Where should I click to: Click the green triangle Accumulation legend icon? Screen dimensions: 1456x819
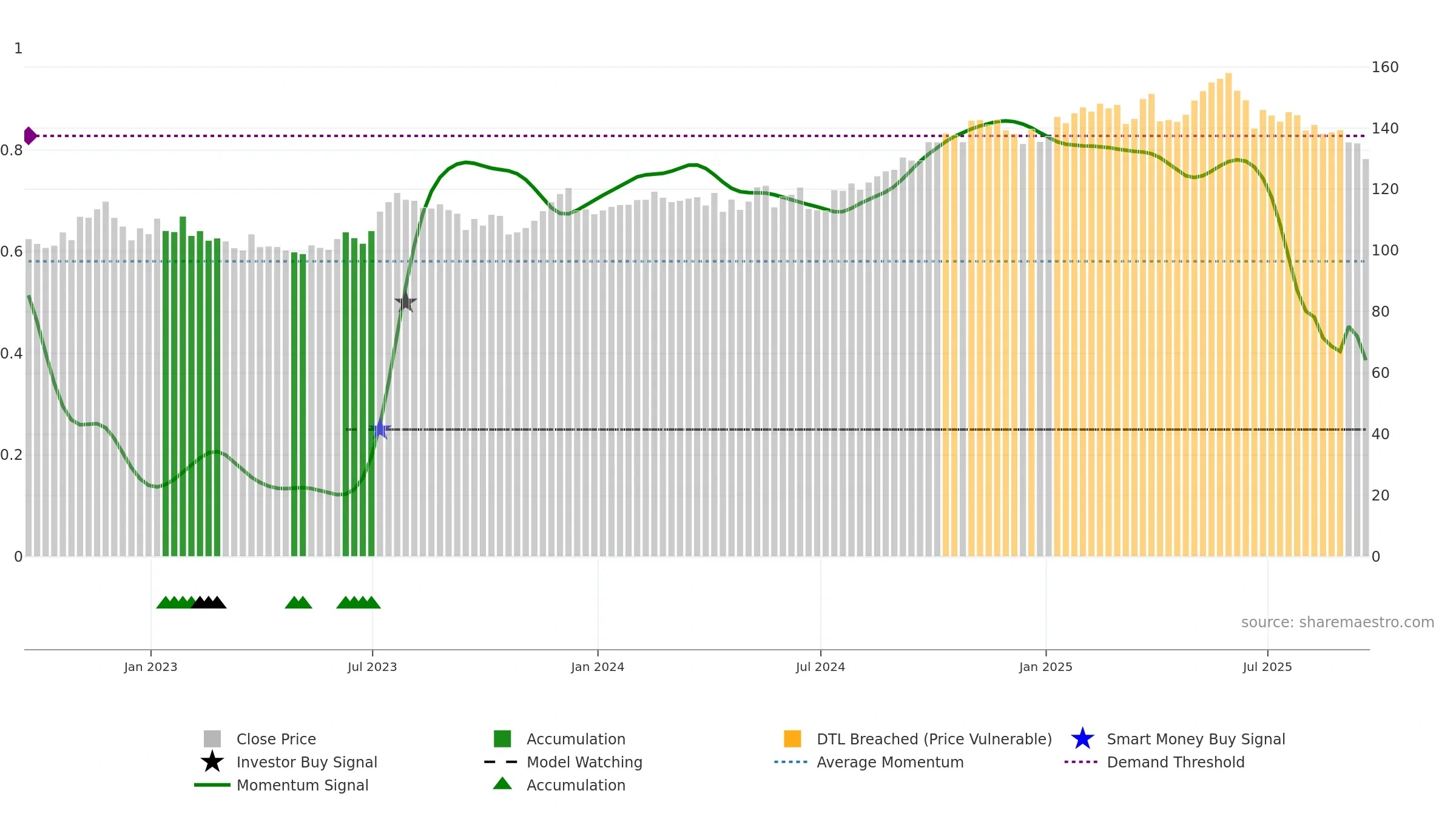(502, 784)
